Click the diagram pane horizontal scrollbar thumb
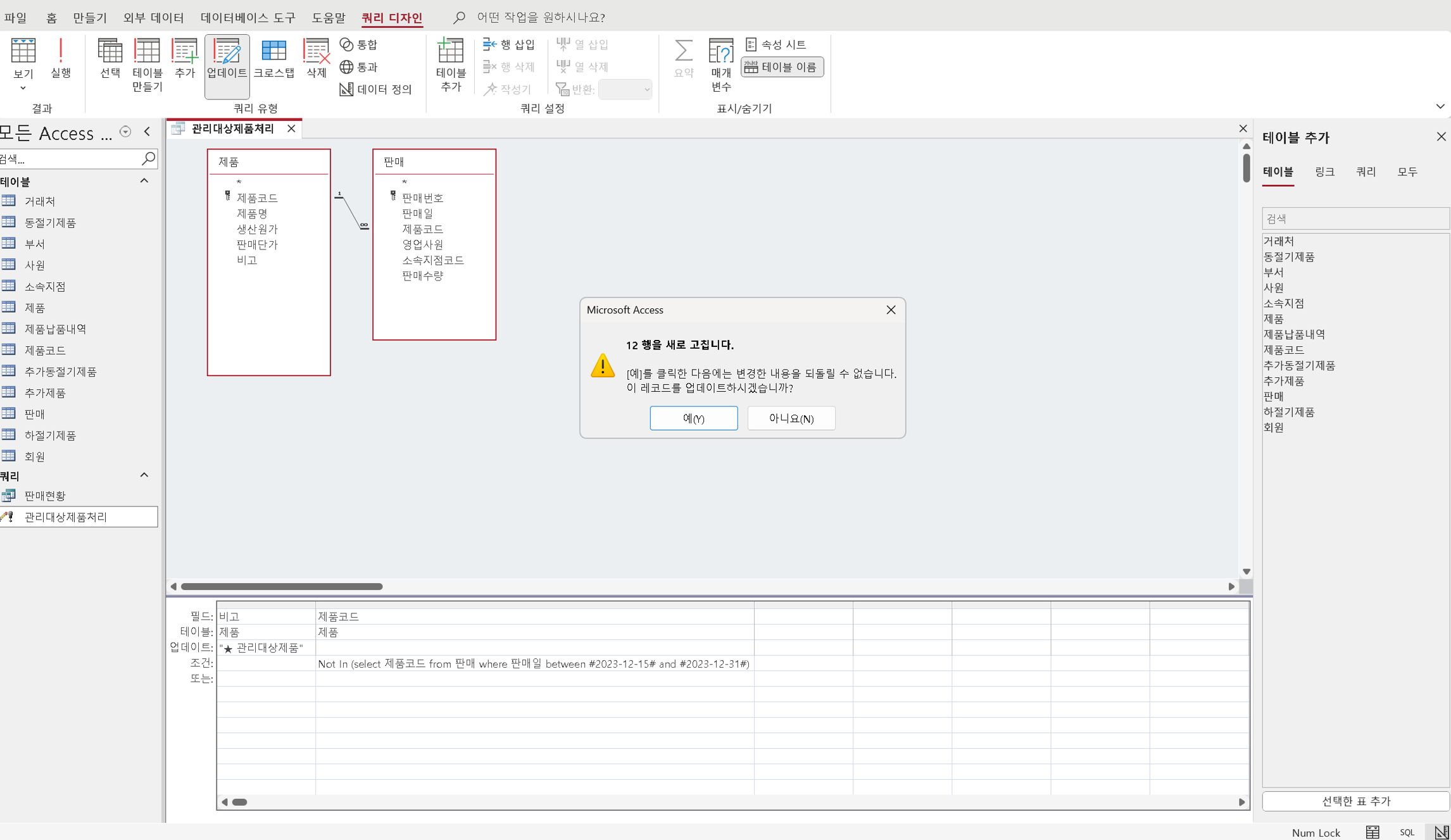 [x=282, y=587]
